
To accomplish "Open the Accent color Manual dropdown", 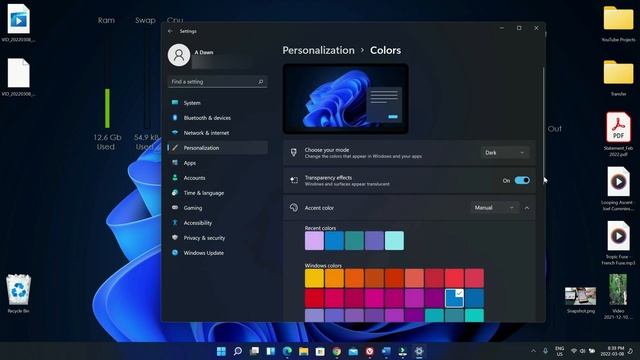I will [x=494, y=208].
